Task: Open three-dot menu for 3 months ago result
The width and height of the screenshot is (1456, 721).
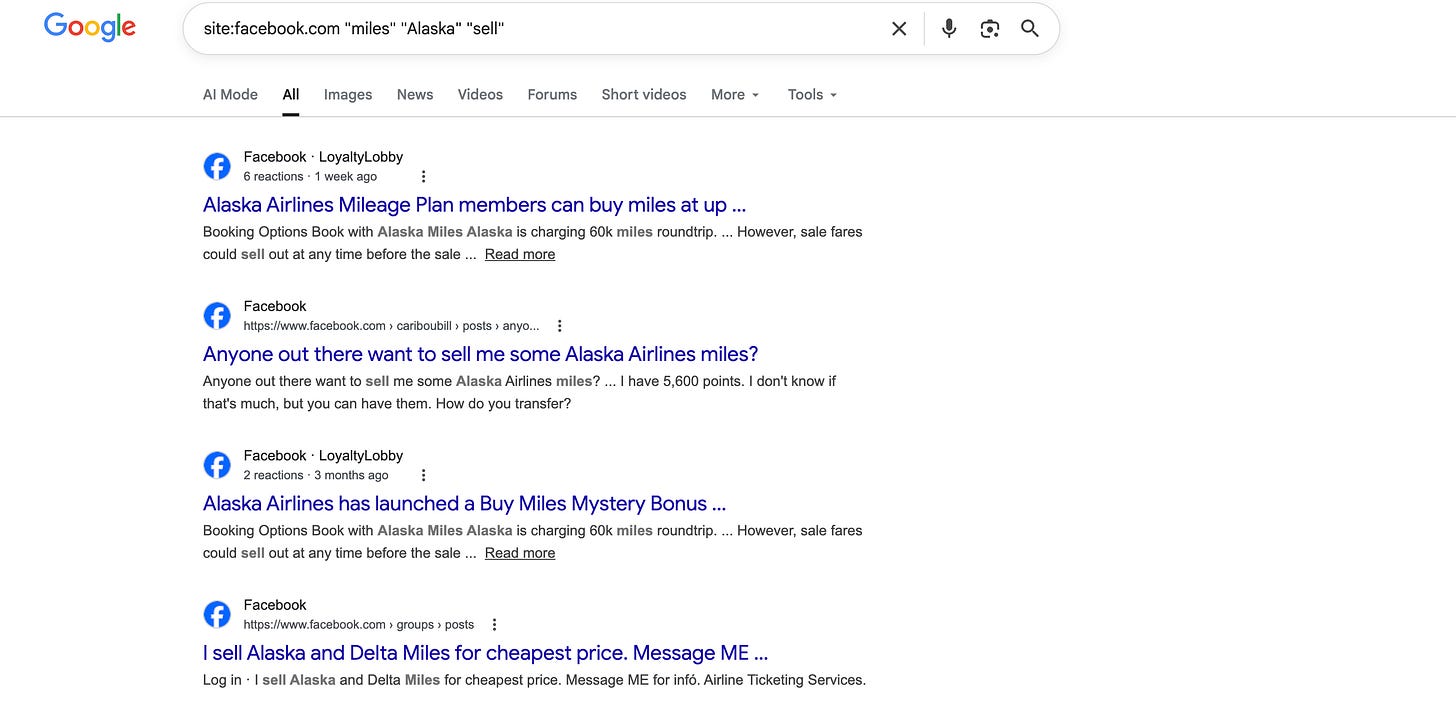Action: (x=423, y=476)
